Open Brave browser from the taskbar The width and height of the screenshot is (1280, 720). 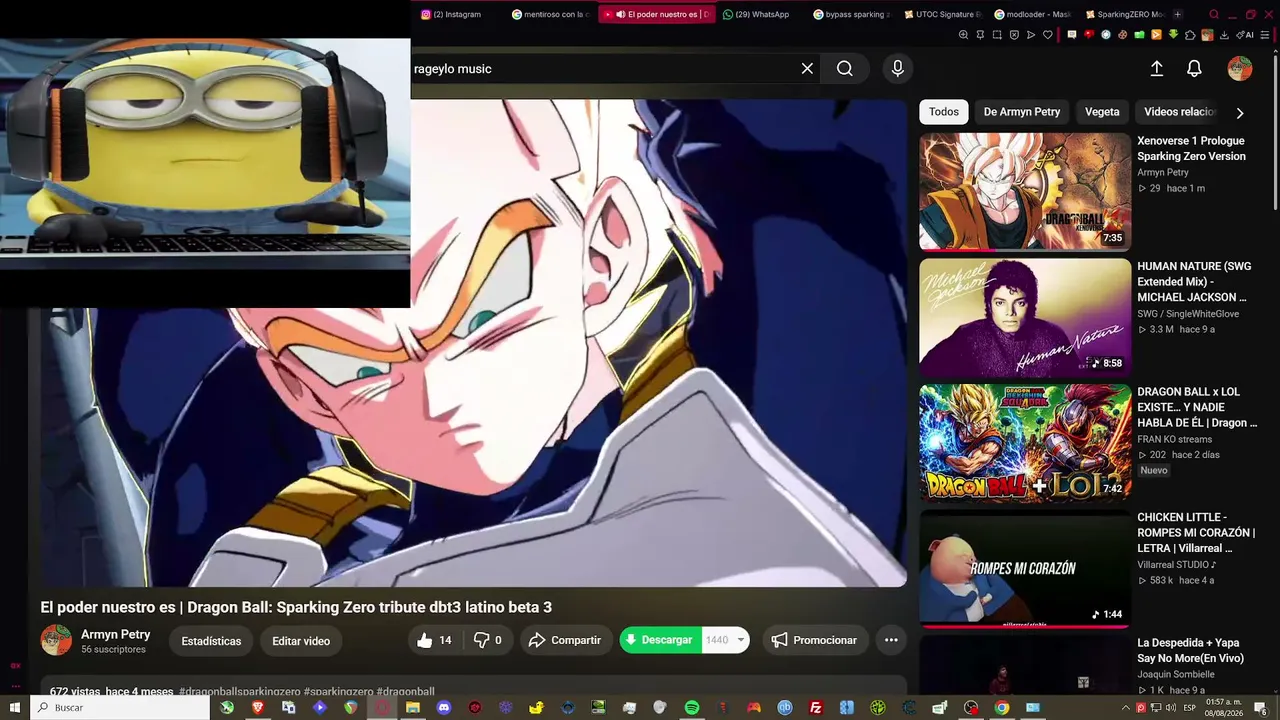point(258,708)
